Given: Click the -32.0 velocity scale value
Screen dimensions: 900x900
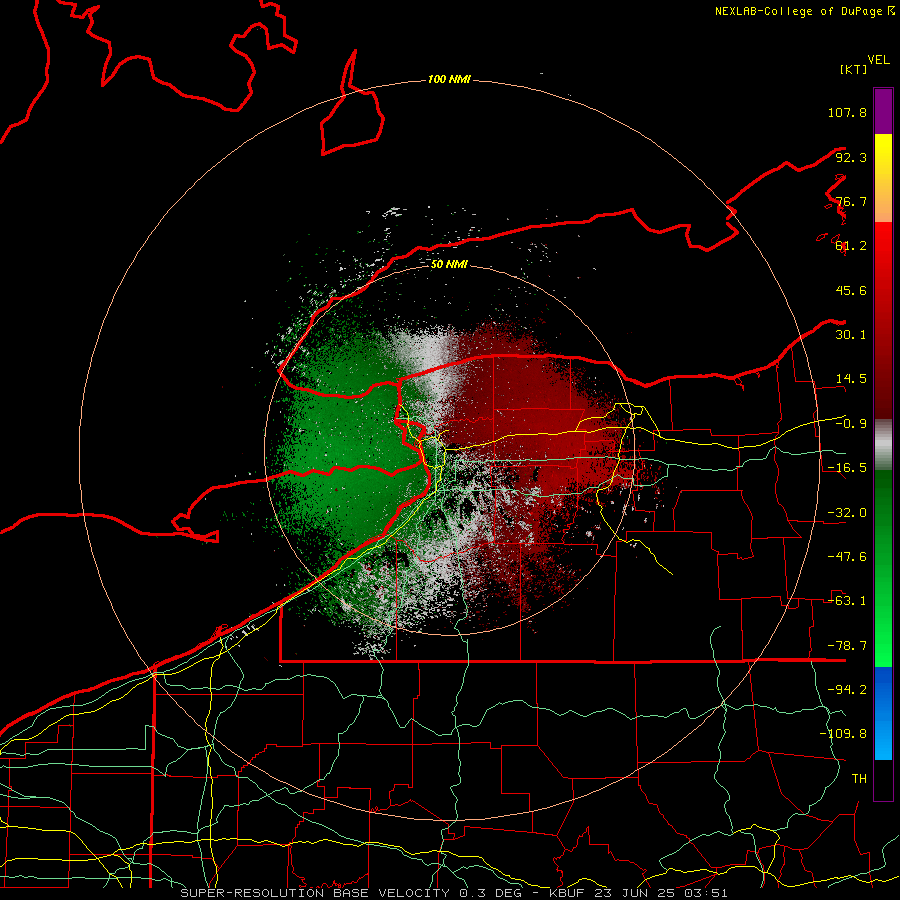Looking at the screenshot, I should click(847, 513).
